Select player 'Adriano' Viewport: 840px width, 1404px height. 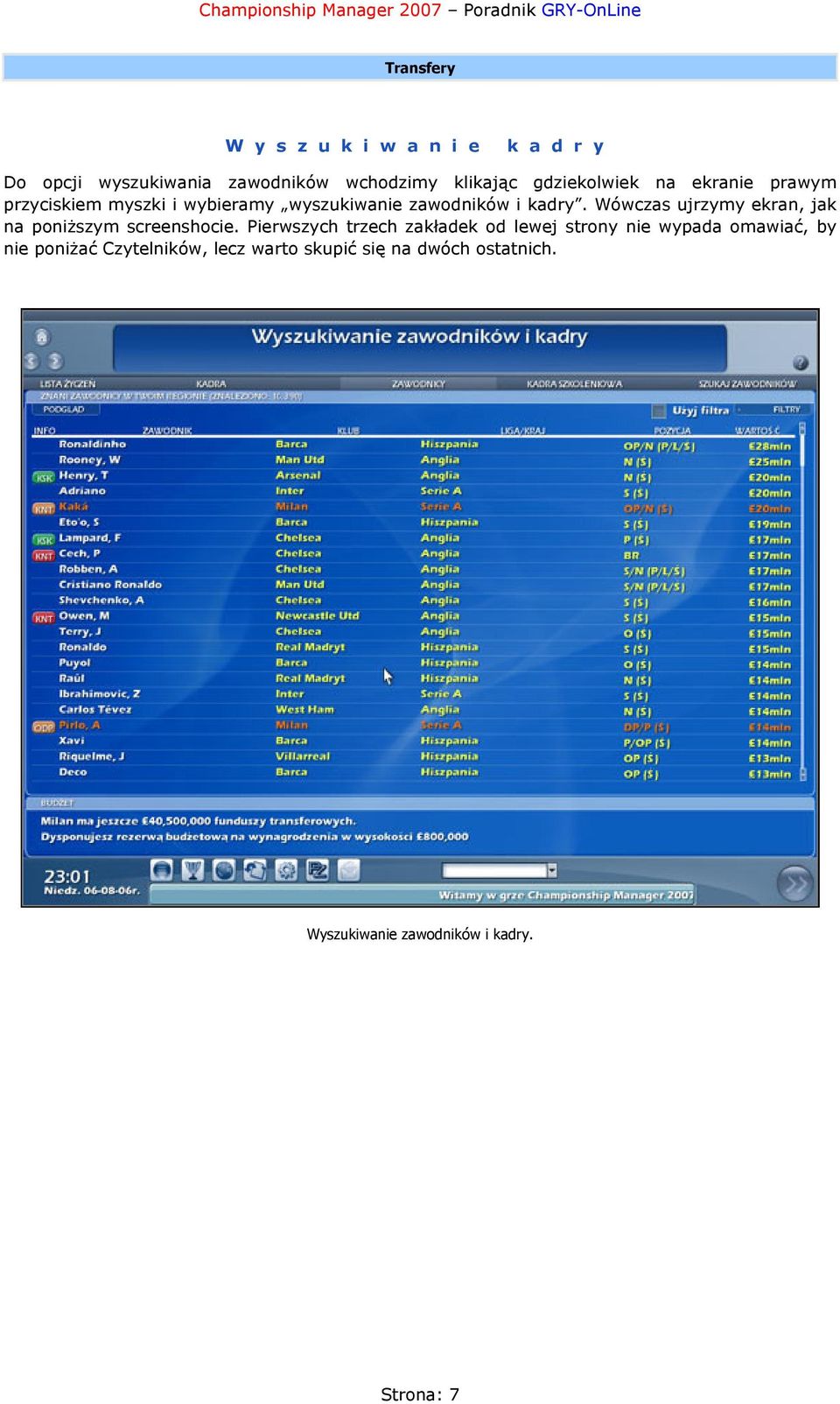coord(82,491)
